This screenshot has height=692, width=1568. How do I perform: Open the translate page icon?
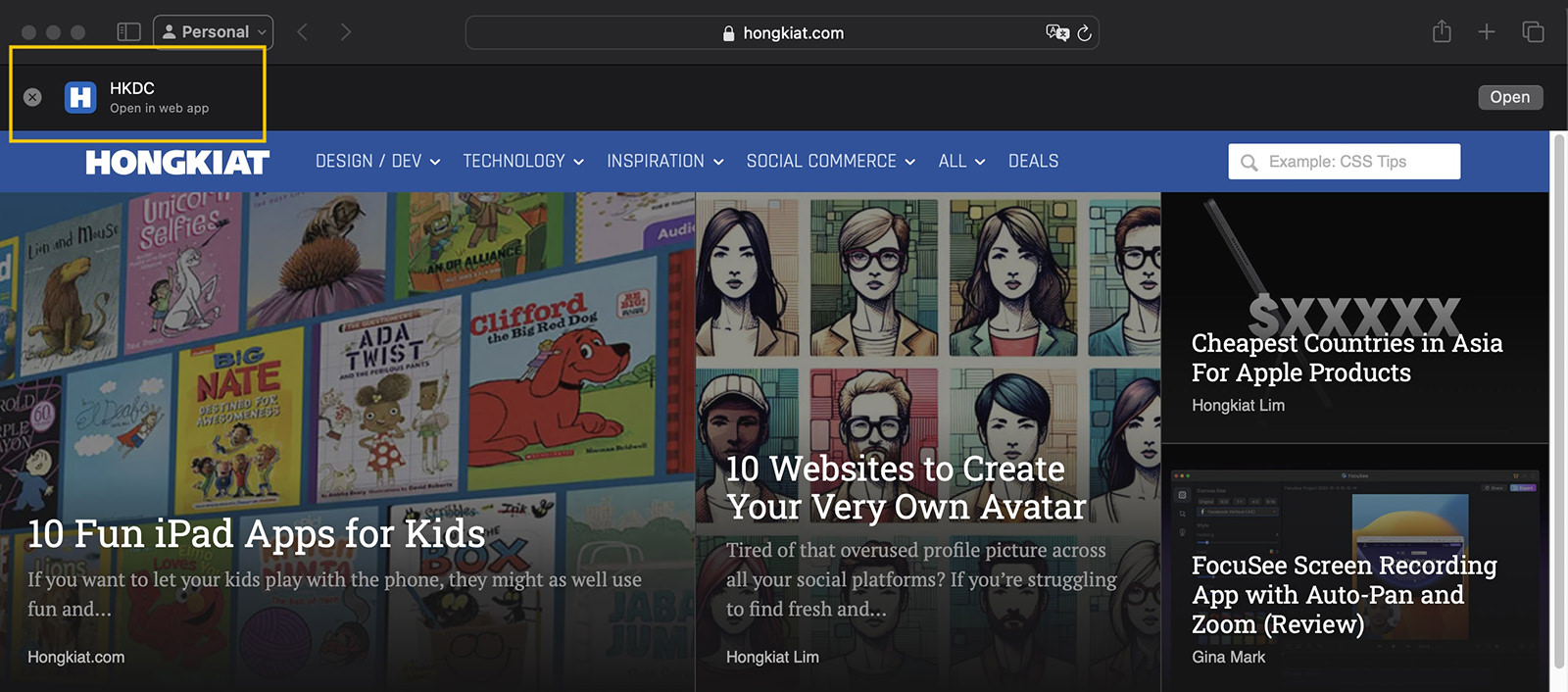pyautogui.click(x=1056, y=32)
